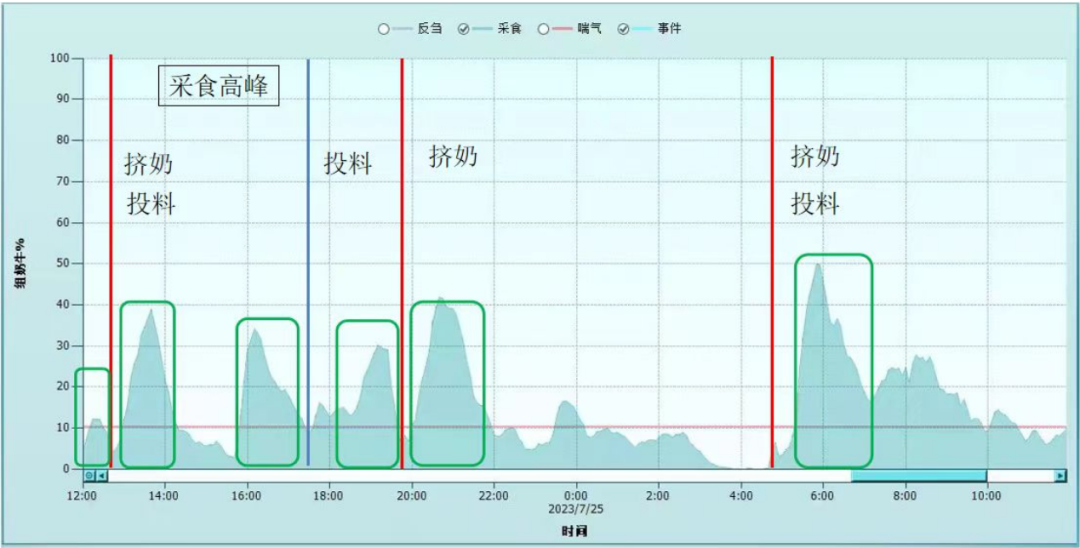
Task: Enable the 喘气 series in the legend
Action: pos(543,29)
